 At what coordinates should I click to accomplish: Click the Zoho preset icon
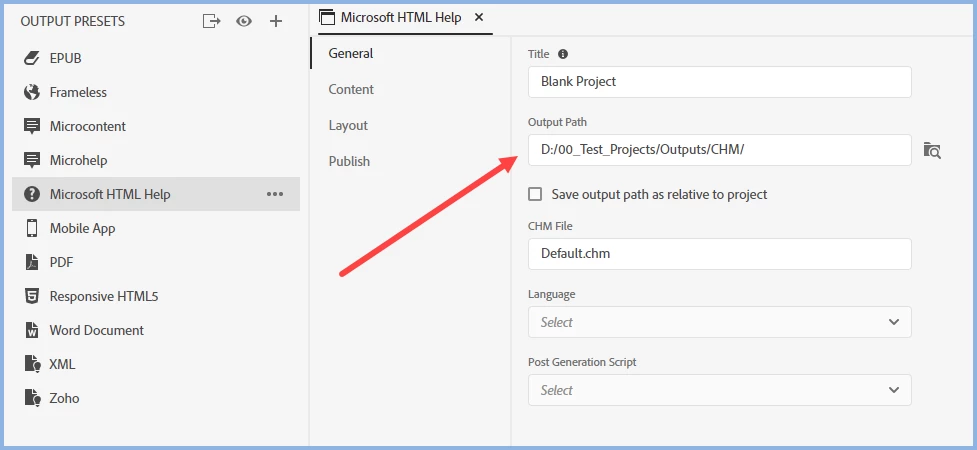[32, 398]
